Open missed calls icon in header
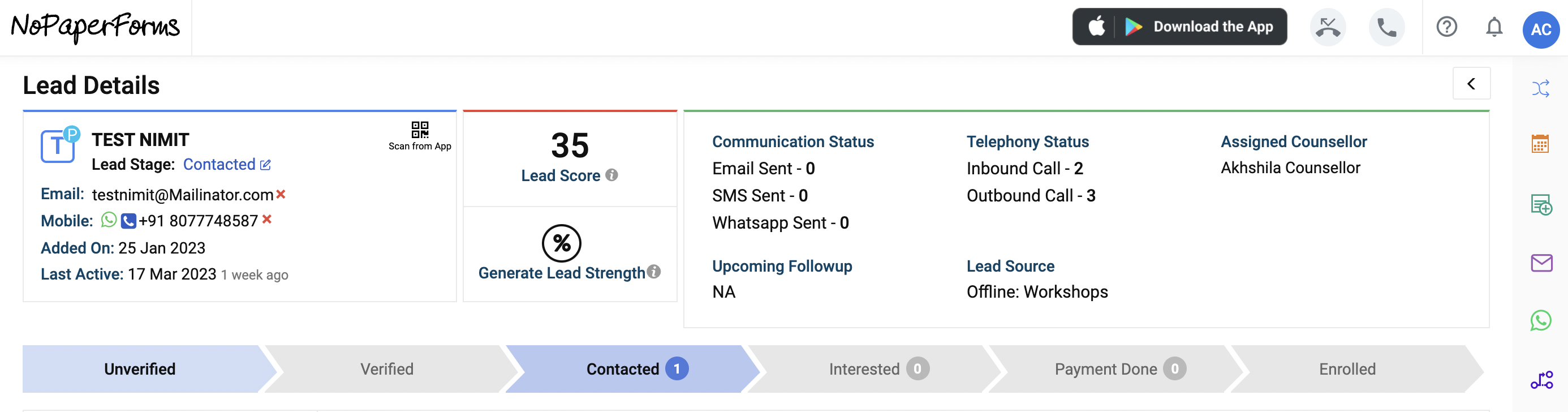This screenshot has width=1568, height=412. [1328, 27]
